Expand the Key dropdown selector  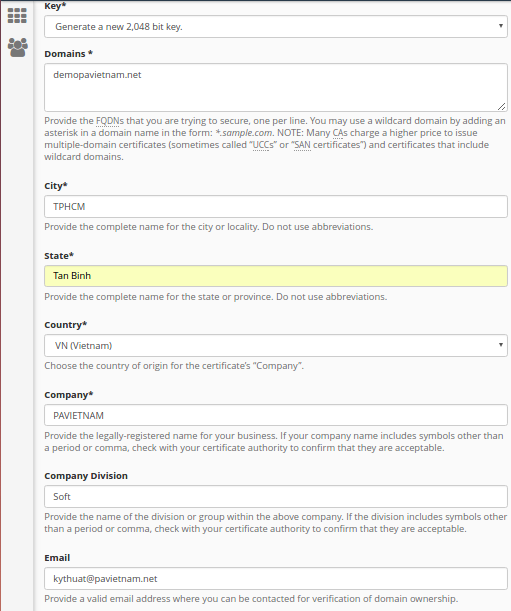point(276,26)
